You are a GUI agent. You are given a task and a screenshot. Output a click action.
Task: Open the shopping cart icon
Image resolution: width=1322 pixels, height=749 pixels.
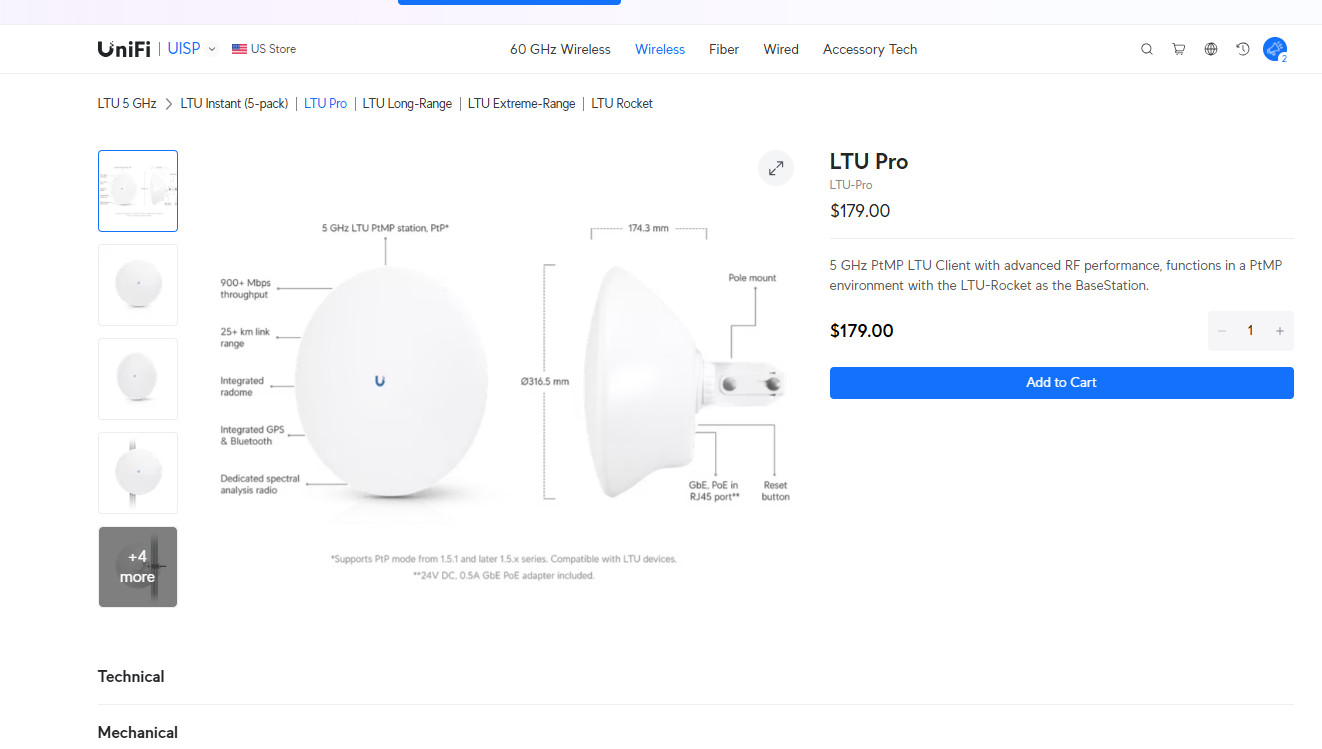click(x=1179, y=49)
